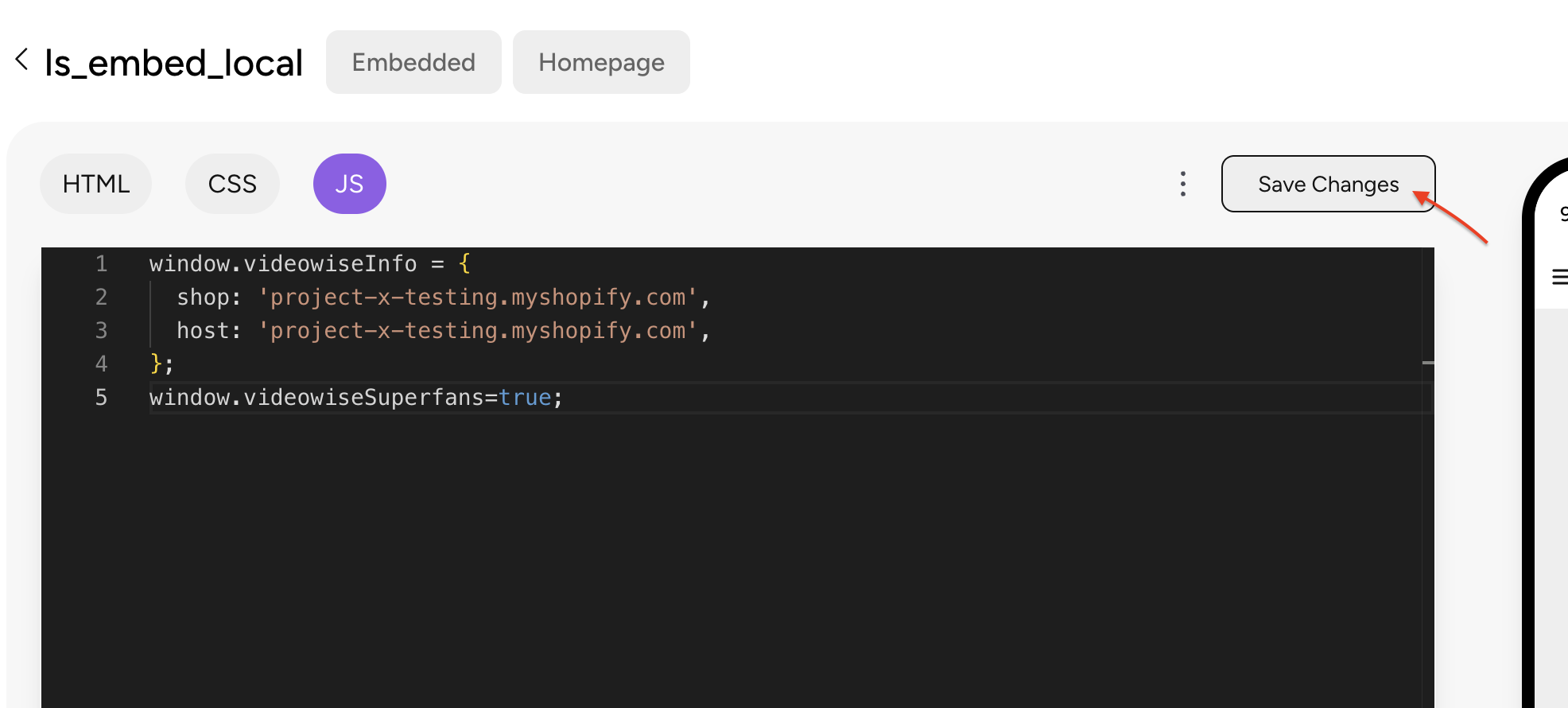Click line number 5 in the editor gutter
This screenshot has width=1568, height=708.
coord(101,397)
